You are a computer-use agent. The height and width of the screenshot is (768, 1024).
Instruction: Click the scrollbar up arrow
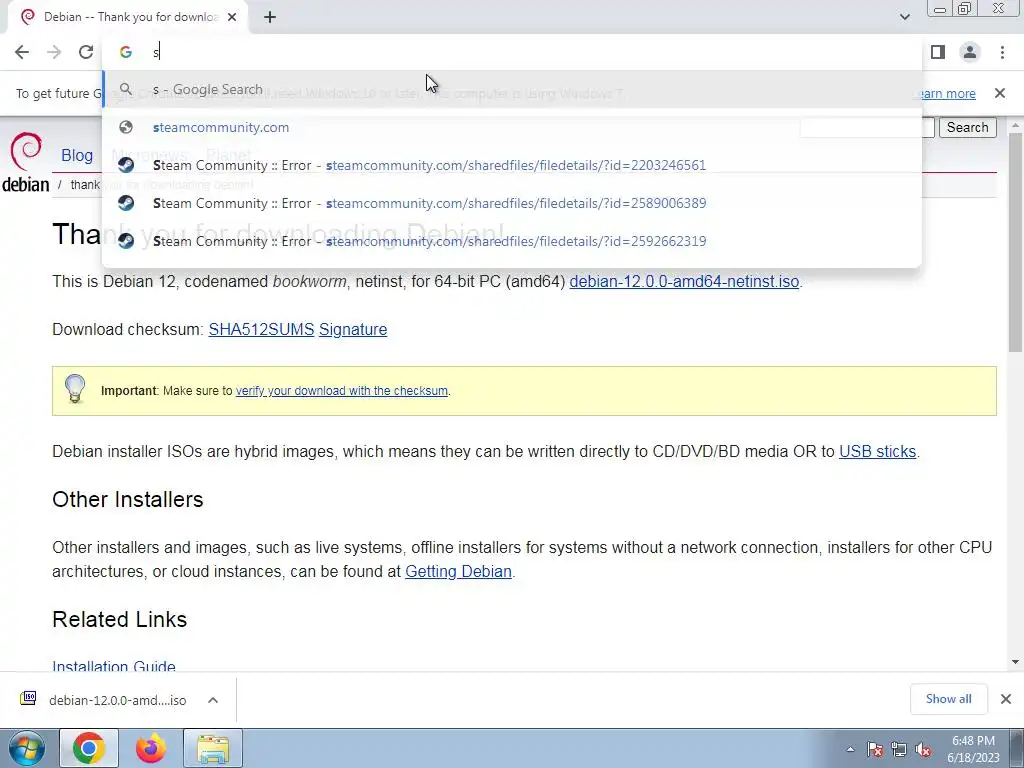1016,125
